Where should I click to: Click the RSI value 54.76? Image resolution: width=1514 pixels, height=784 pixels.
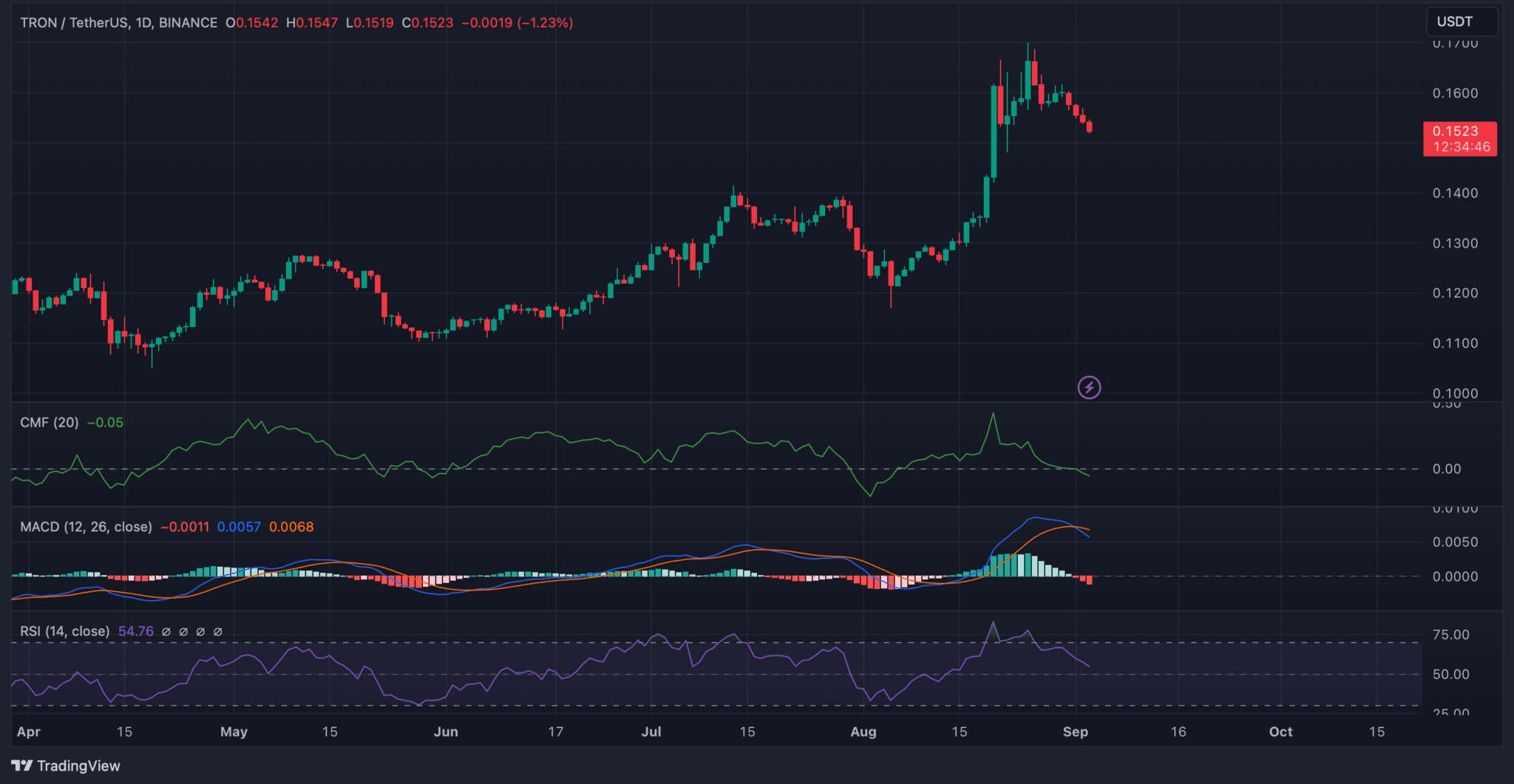[136, 631]
